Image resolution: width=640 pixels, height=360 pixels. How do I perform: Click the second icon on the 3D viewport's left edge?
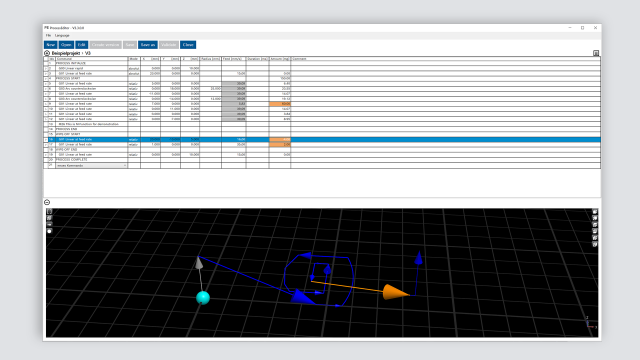pyautogui.click(x=49, y=218)
